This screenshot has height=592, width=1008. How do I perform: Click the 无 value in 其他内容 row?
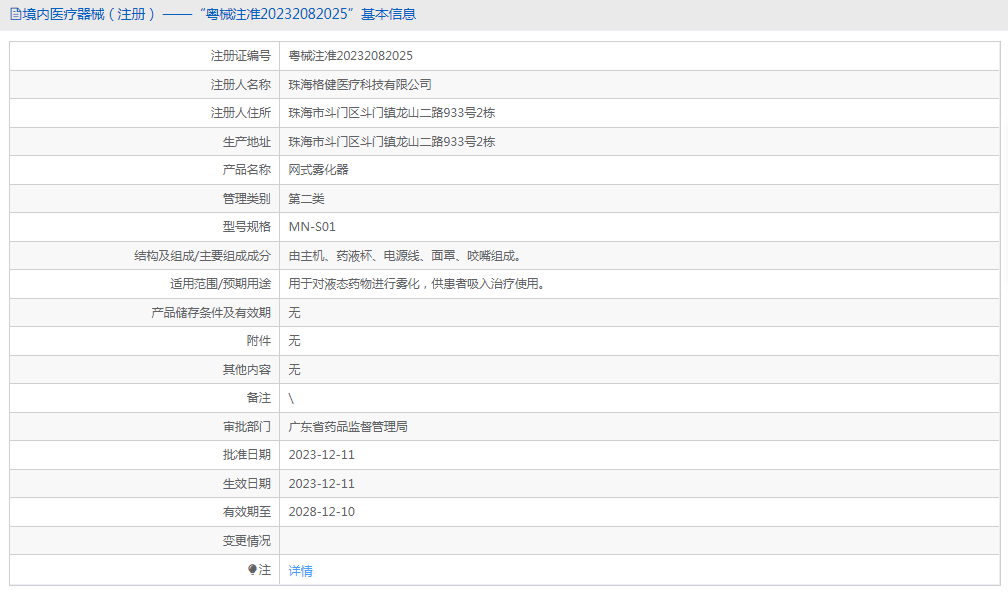tap(294, 370)
